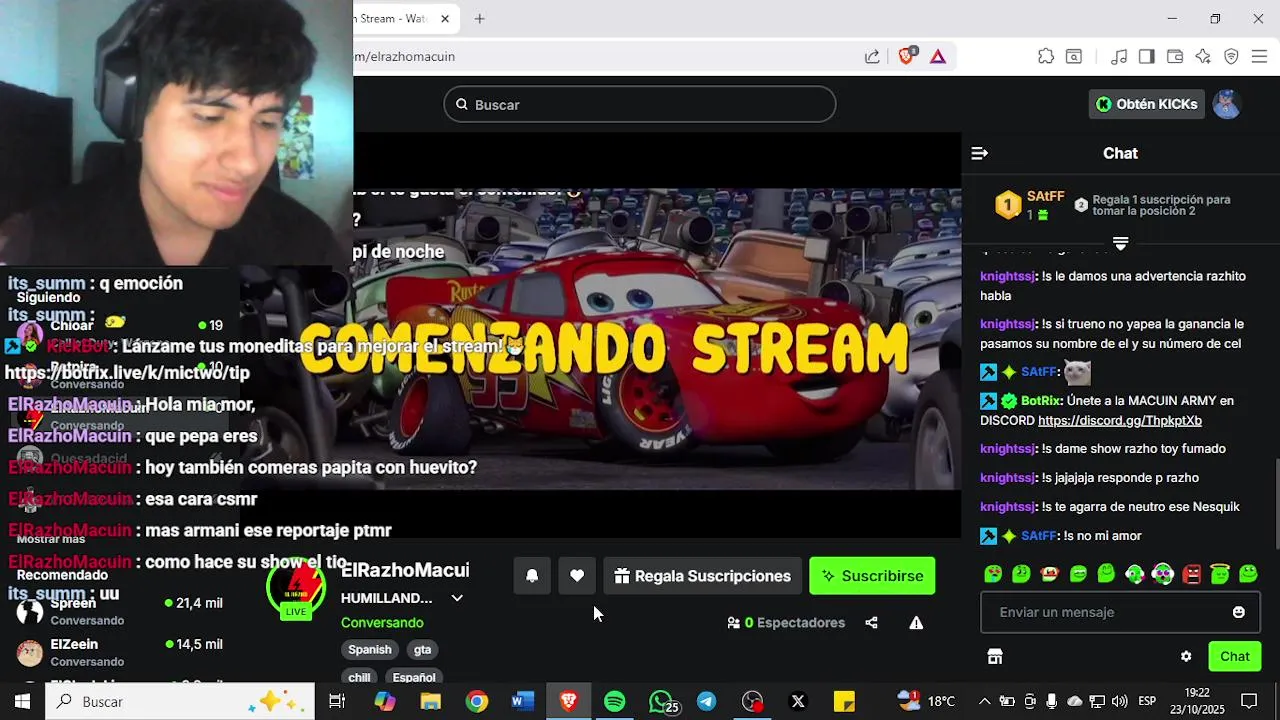Collapse the chat panel icon
The height and width of the screenshot is (720, 1280).
click(x=980, y=153)
